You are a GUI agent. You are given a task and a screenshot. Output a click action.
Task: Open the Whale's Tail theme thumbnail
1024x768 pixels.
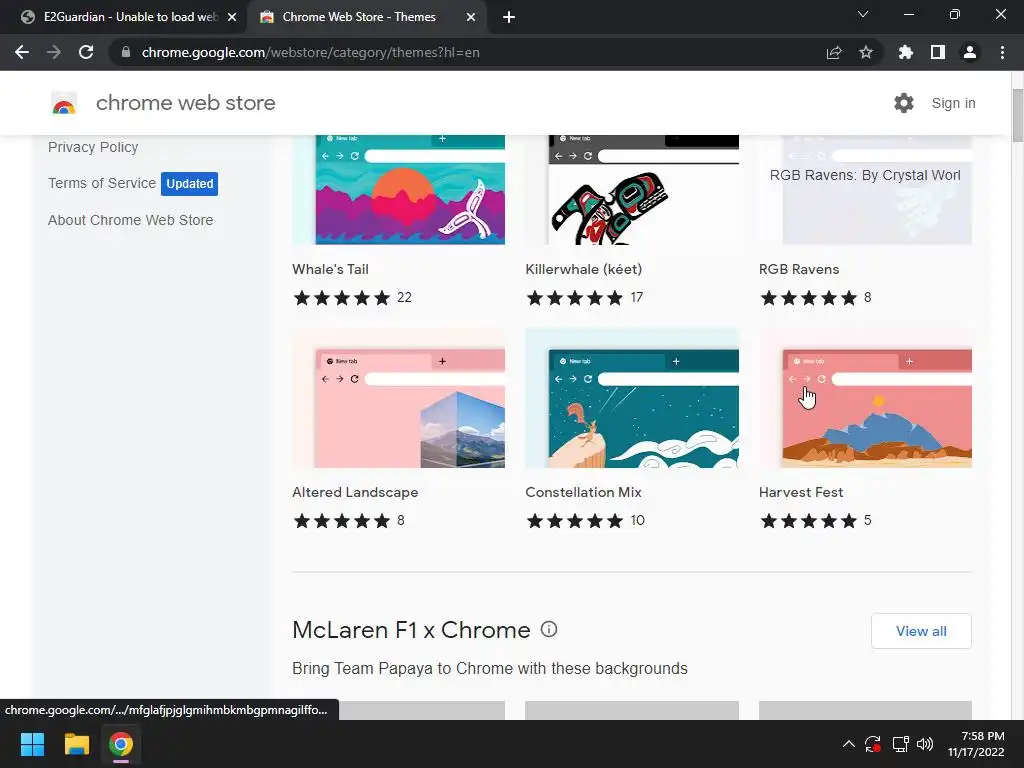(398, 189)
